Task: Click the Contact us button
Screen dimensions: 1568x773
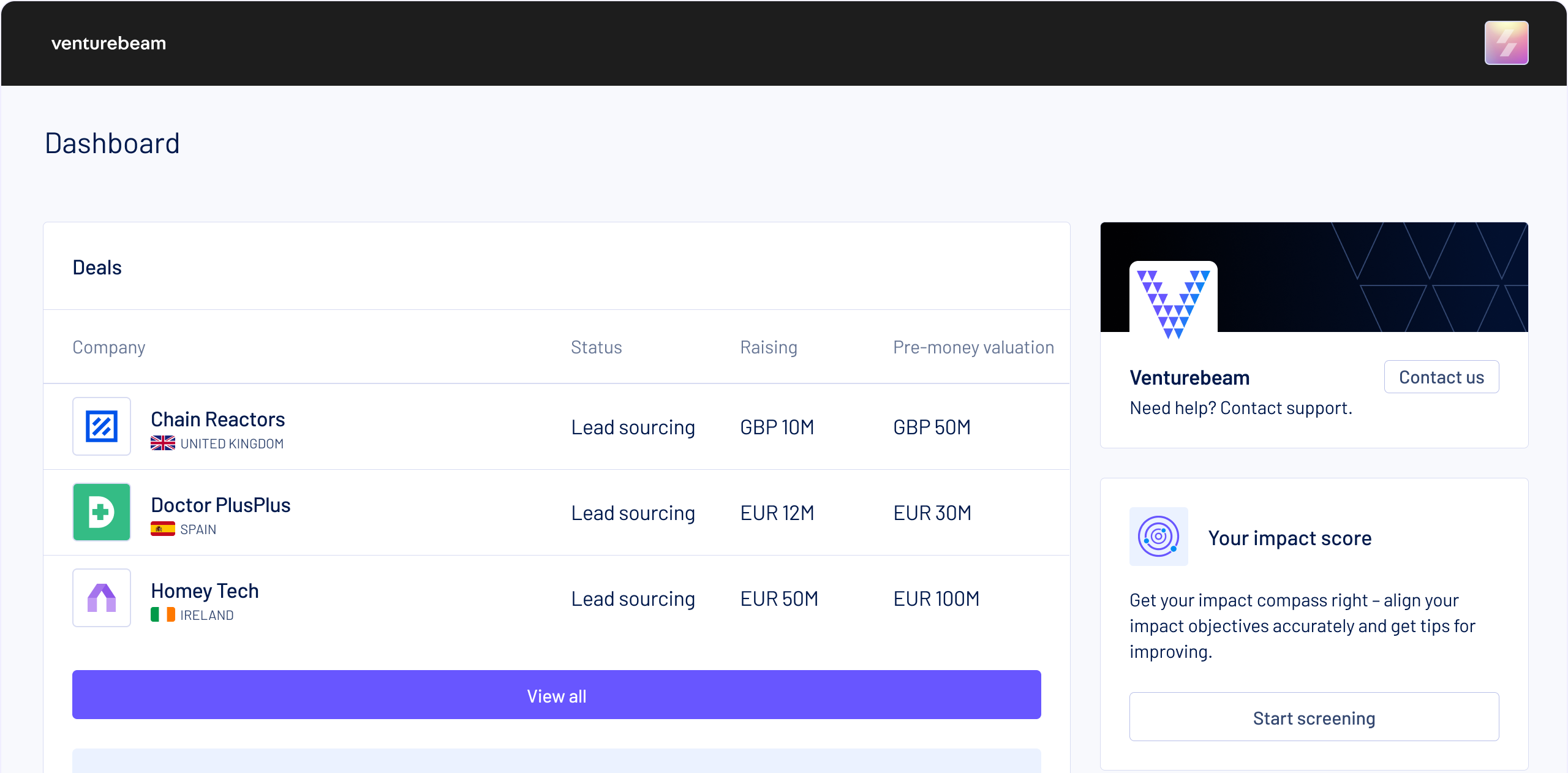Action: tap(1441, 377)
